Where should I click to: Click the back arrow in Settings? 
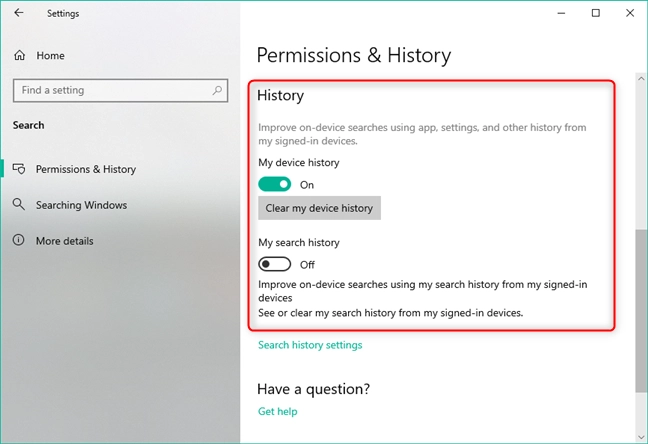pyautogui.click(x=19, y=13)
